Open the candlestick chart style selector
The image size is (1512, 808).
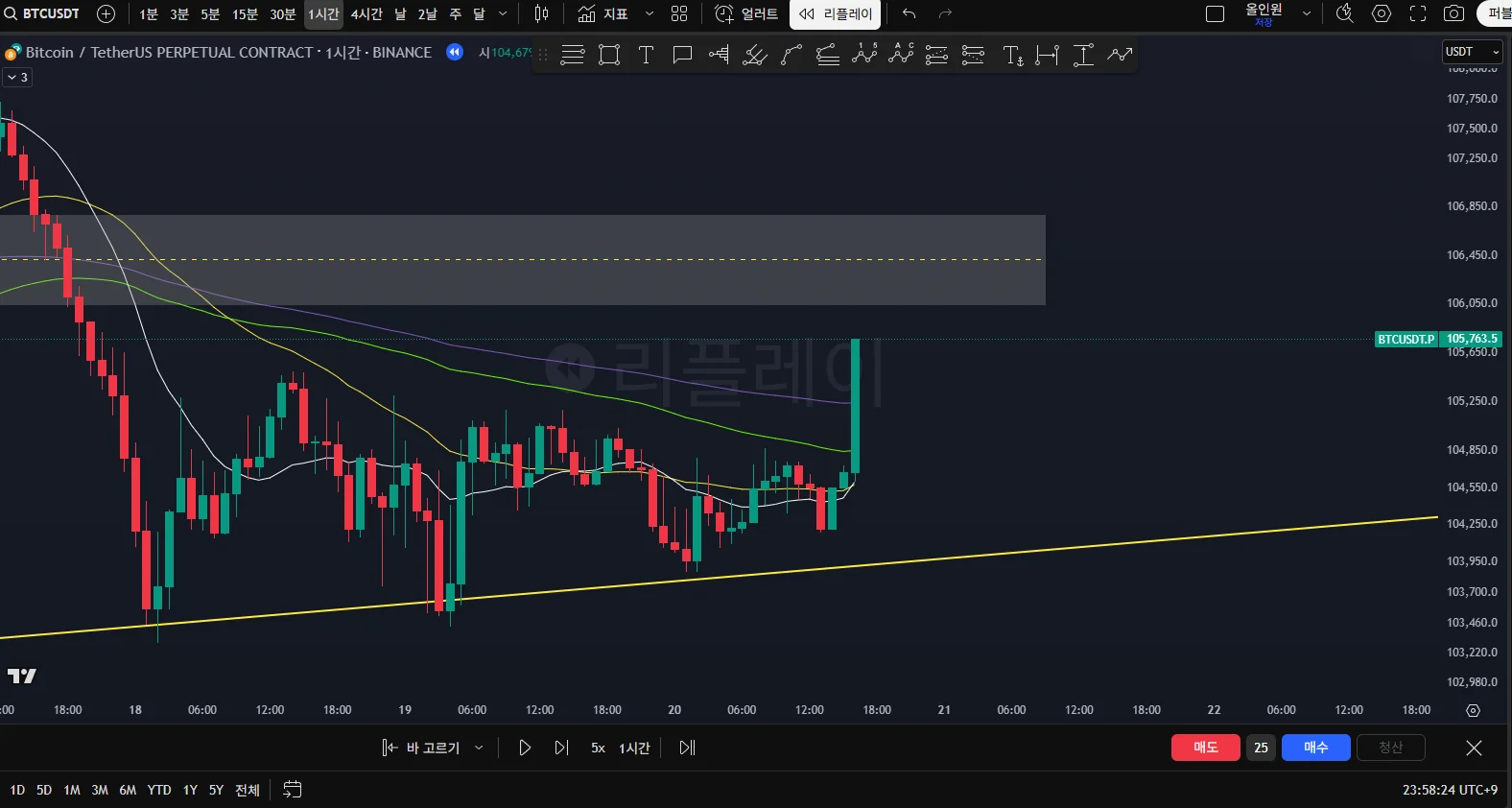[x=541, y=13]
